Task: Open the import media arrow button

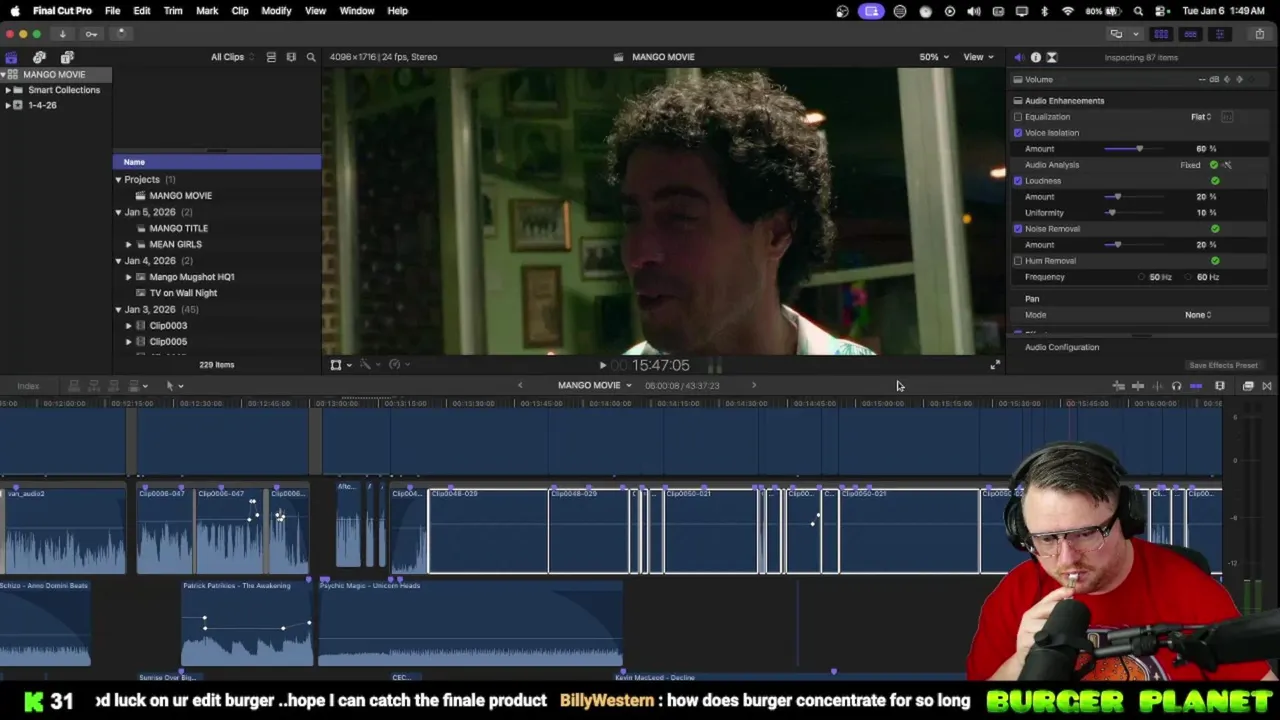Action: pos(62,34)
